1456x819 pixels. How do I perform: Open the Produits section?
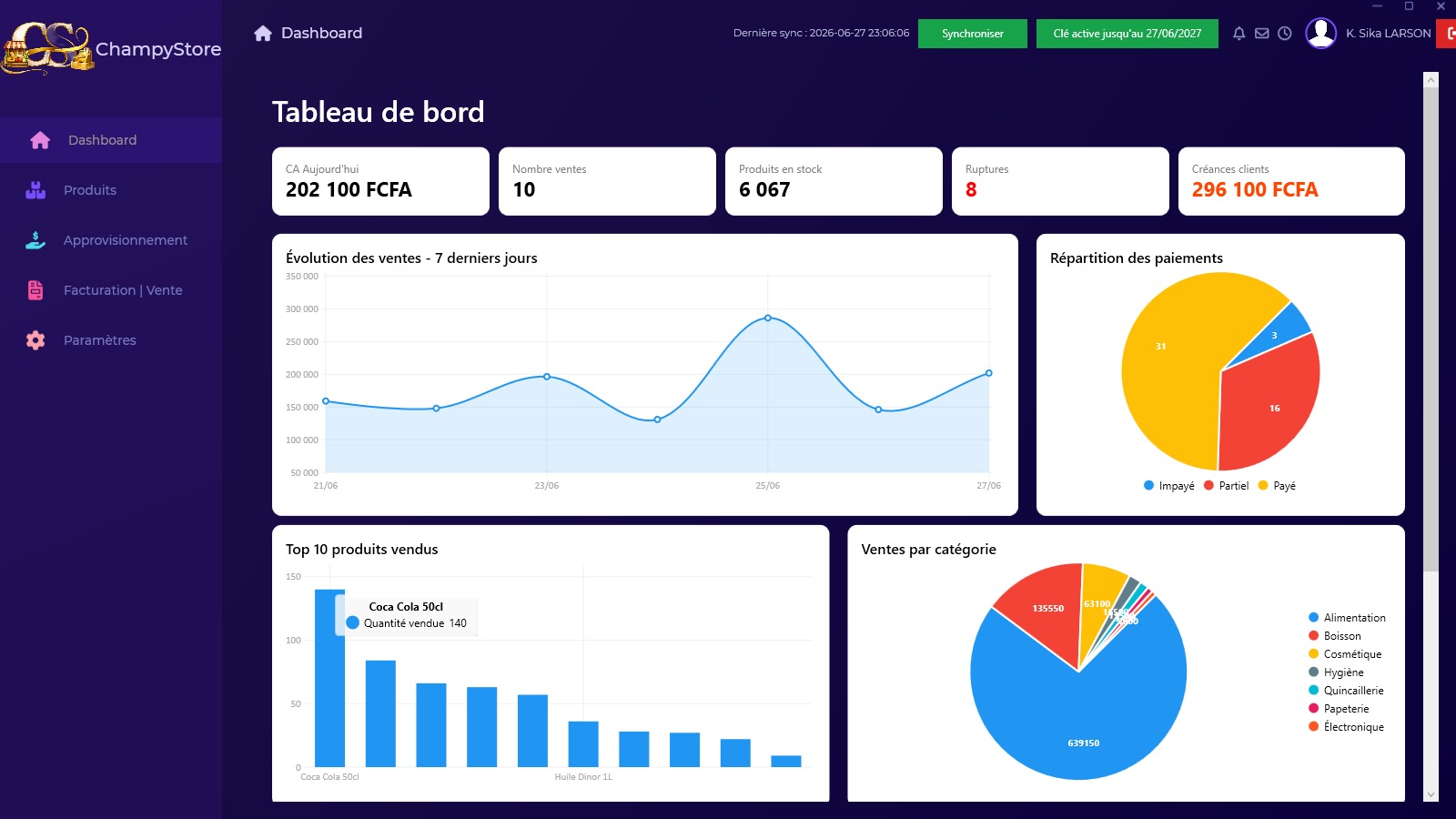(111, 190)
